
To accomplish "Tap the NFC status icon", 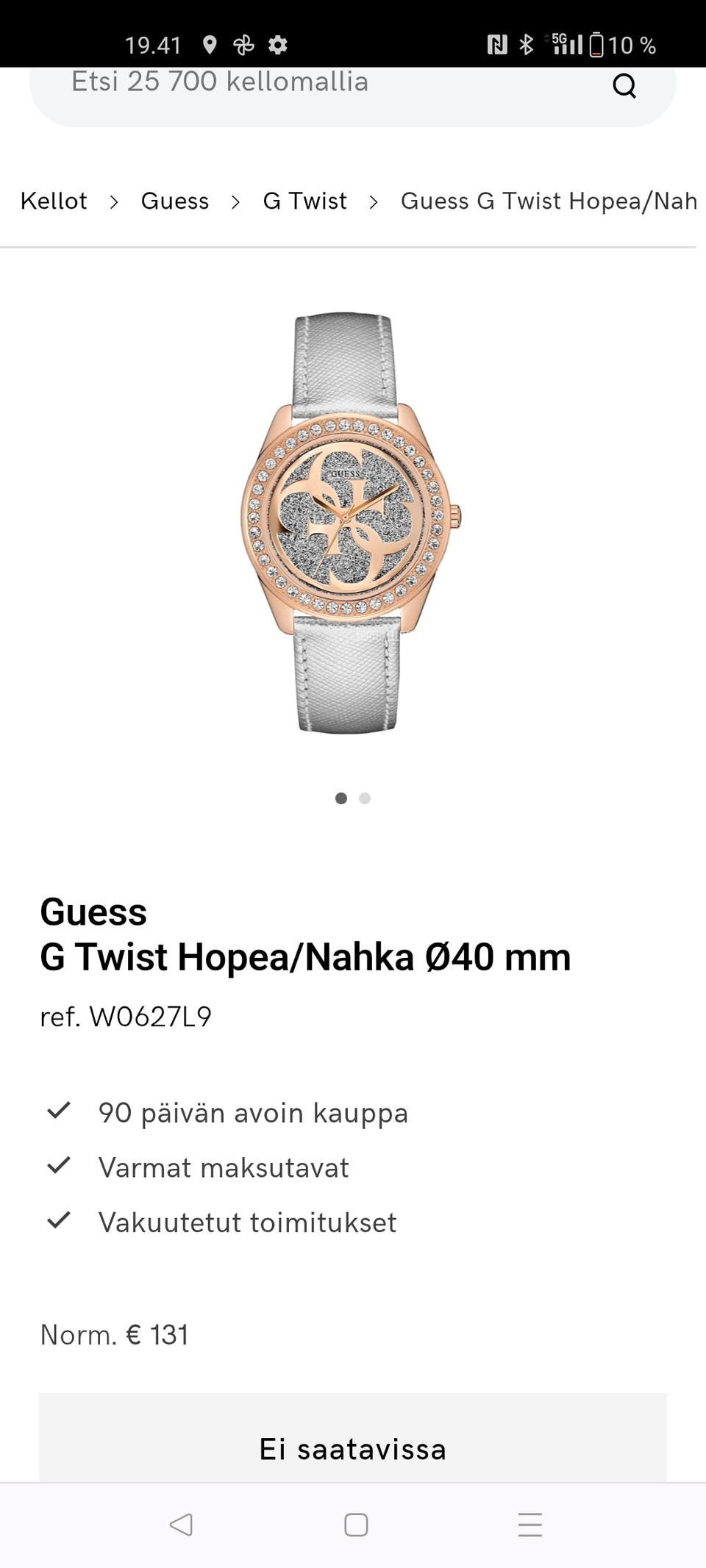I will pyautogui.click(x=497, y=45).
